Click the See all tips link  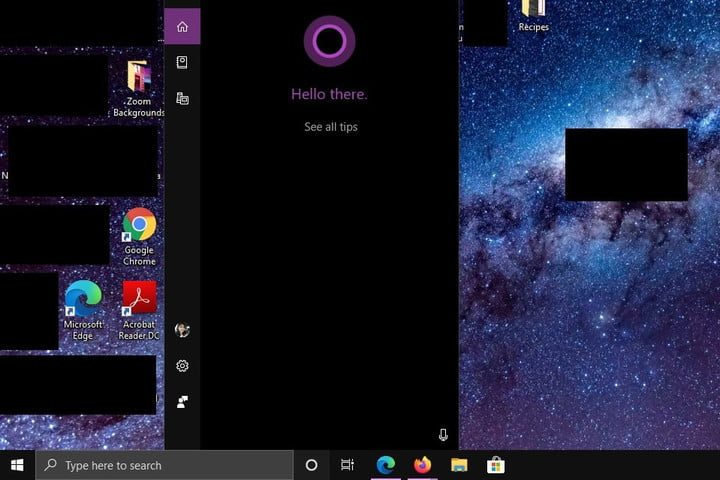pos(330,127)
